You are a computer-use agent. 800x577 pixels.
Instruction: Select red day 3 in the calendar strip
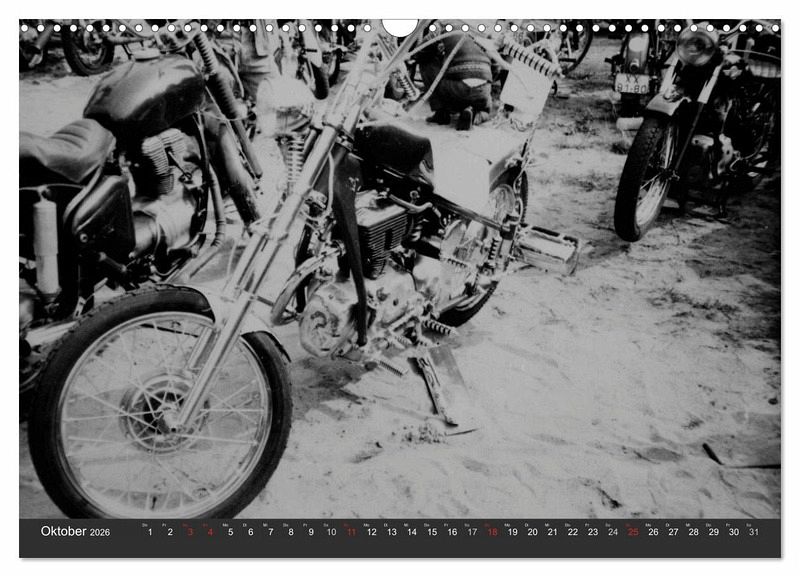tap(190, 532)
